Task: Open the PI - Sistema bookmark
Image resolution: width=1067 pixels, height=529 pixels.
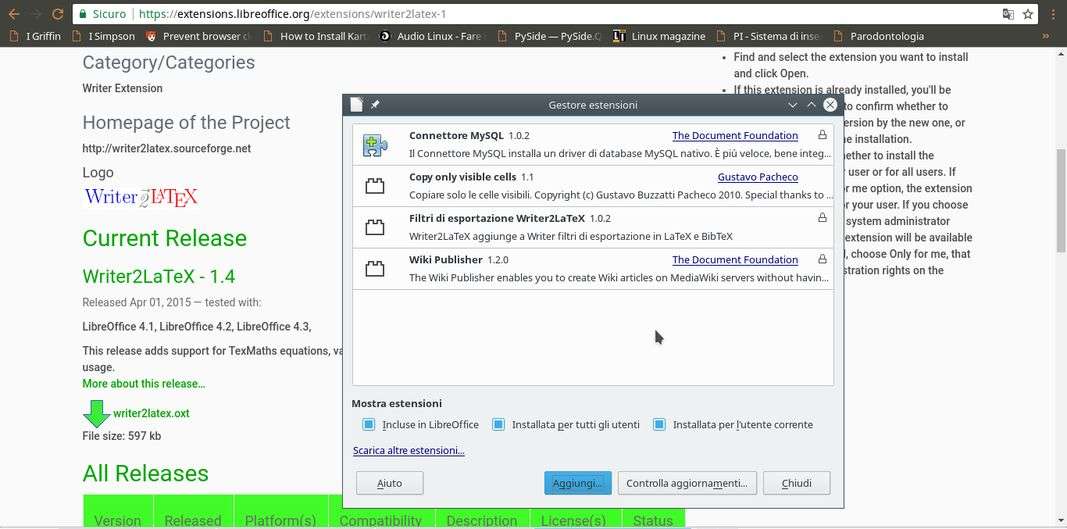Action: click(x=768, y=36)
